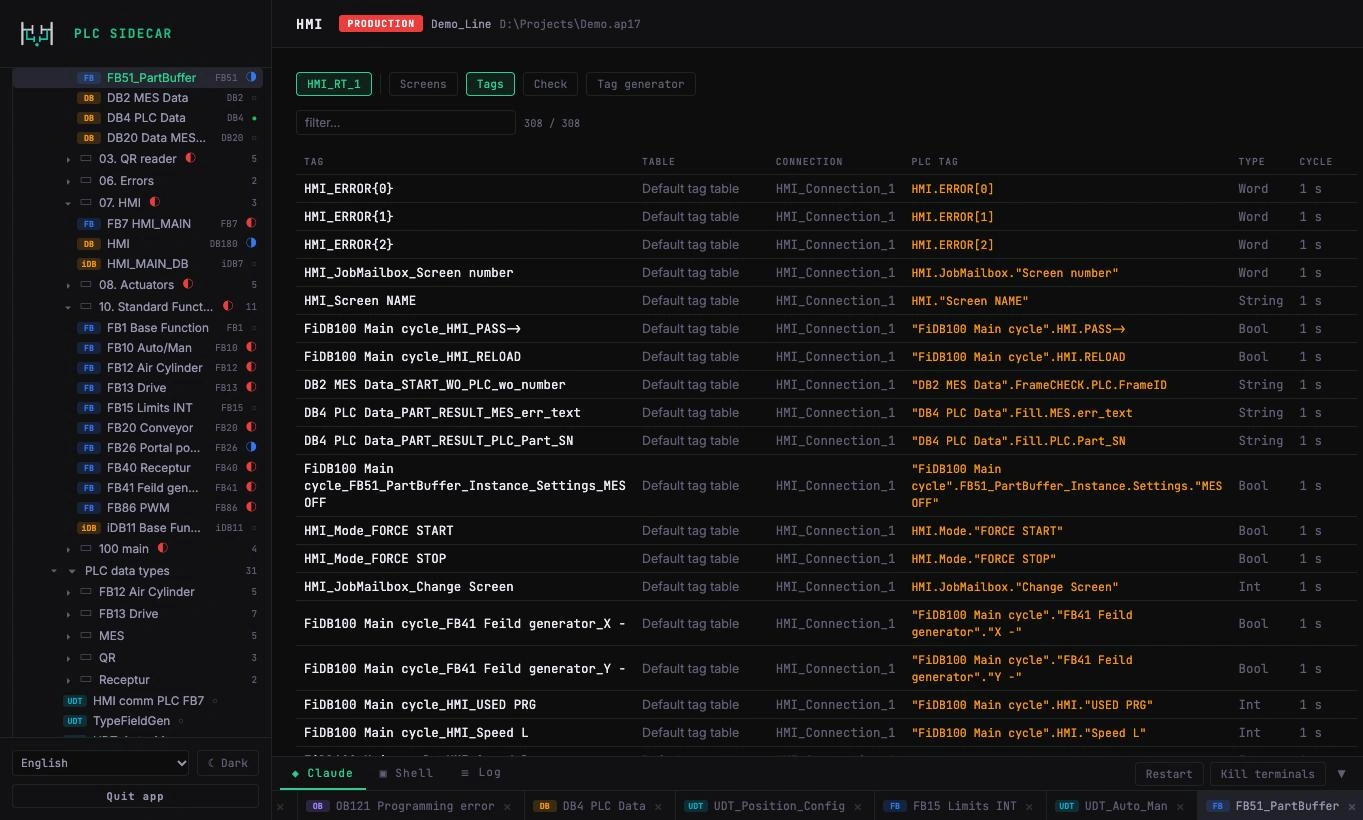This screenshot has height=820, width=1363.
Task: Click the Quit app button
Action: pos(135,797)
